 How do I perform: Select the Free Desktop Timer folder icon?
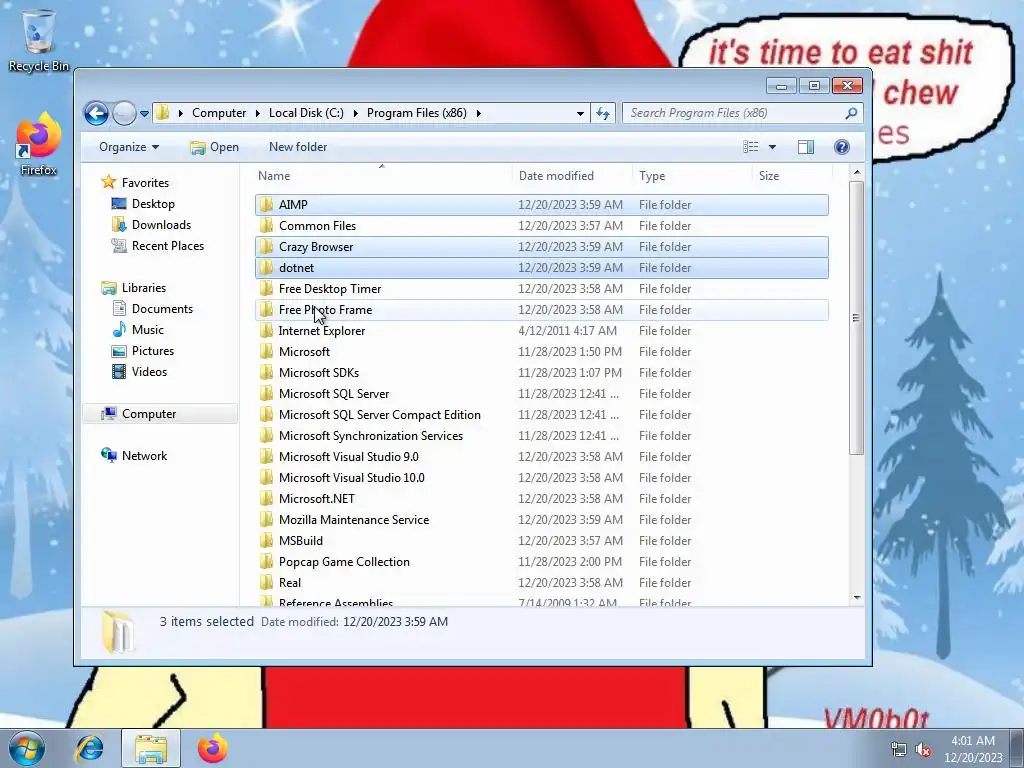266,289
